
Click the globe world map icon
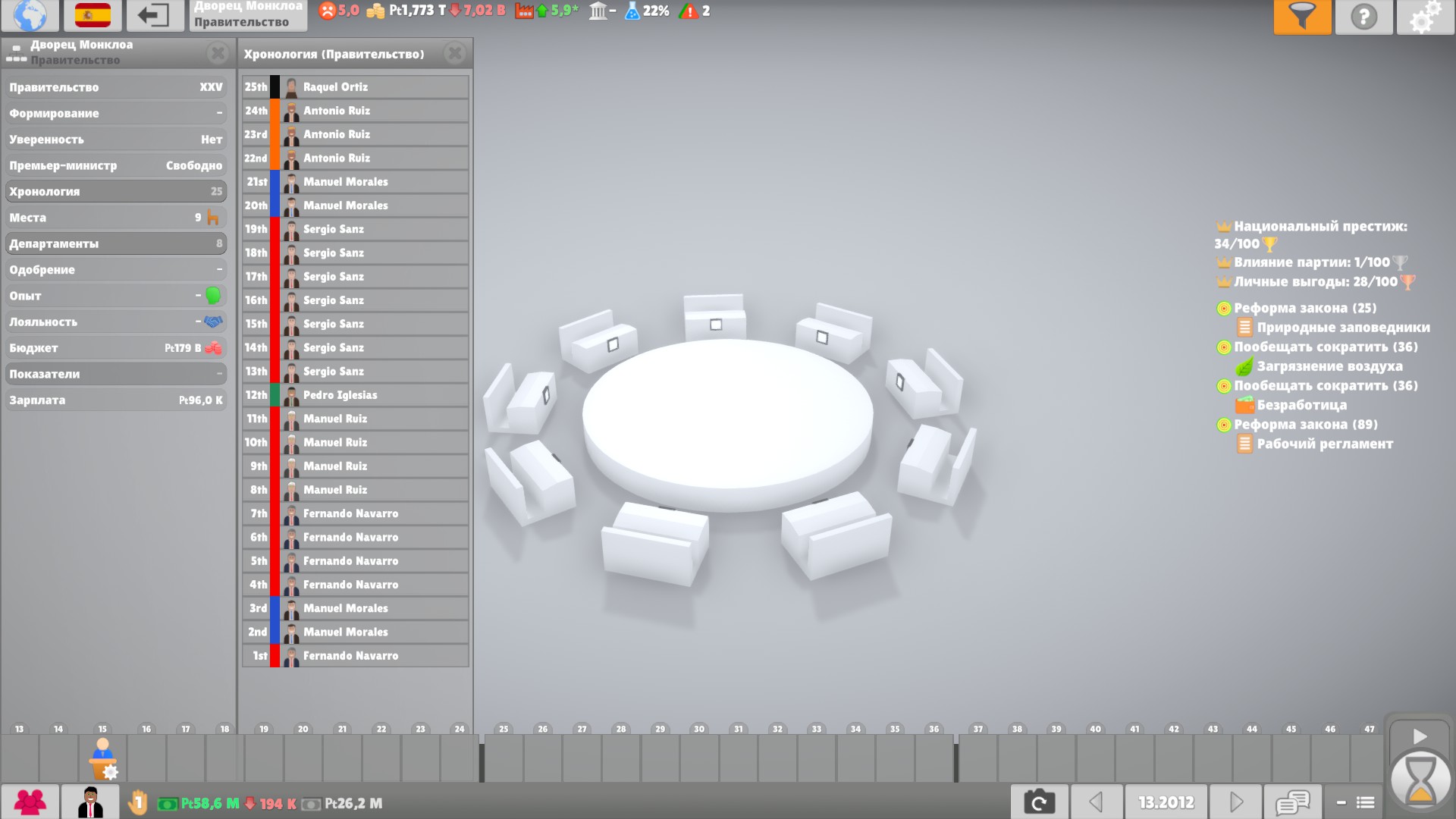pyautogui.click(x=30, y=14)
